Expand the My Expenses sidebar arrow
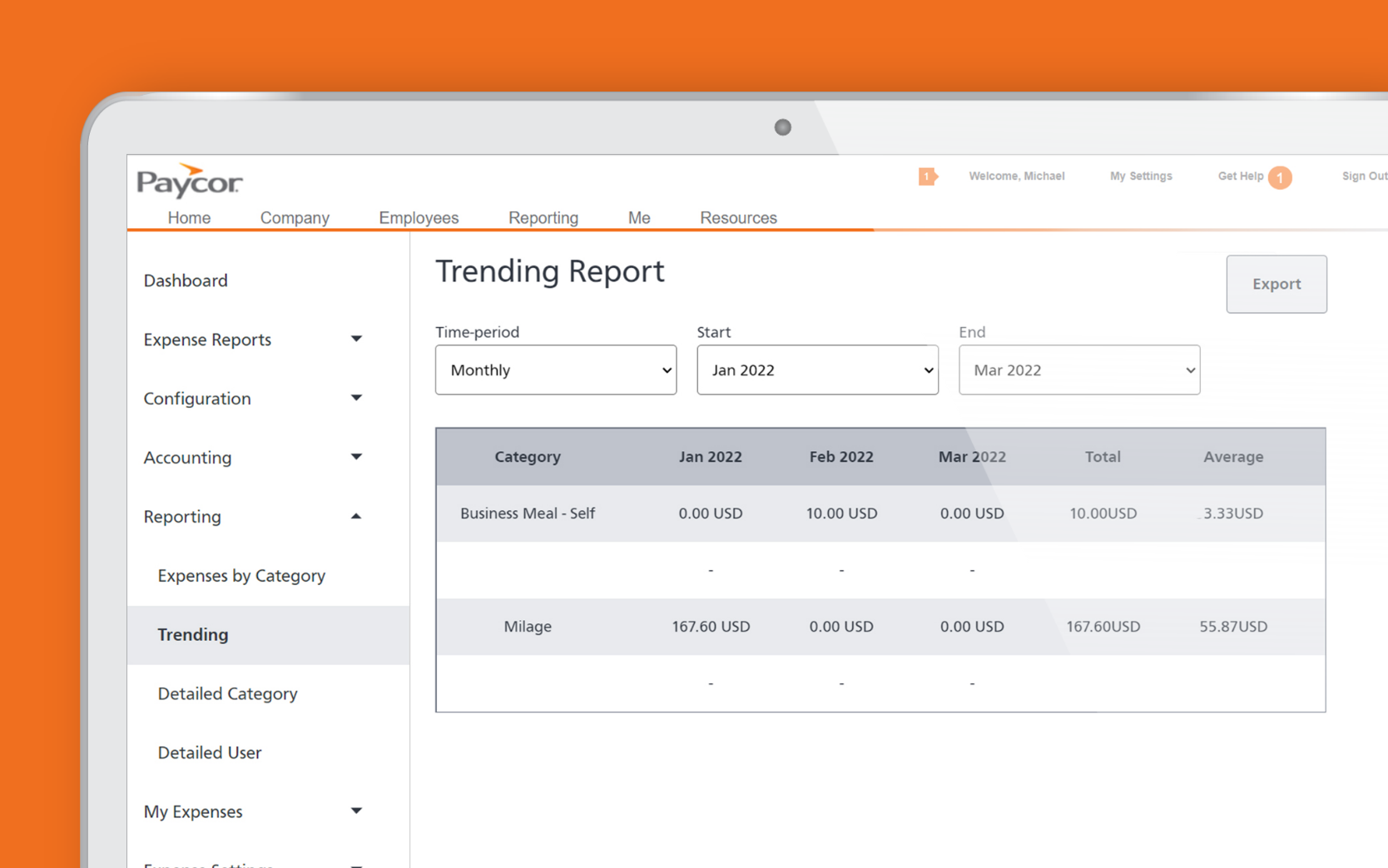The height and width of the screenshot is (868, 1388). click(x=356, y=811)
